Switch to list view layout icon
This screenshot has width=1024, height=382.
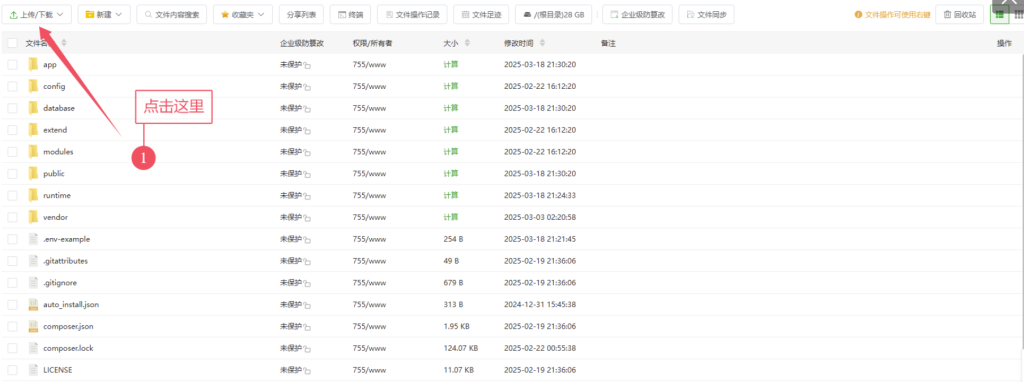pos(999,14)
